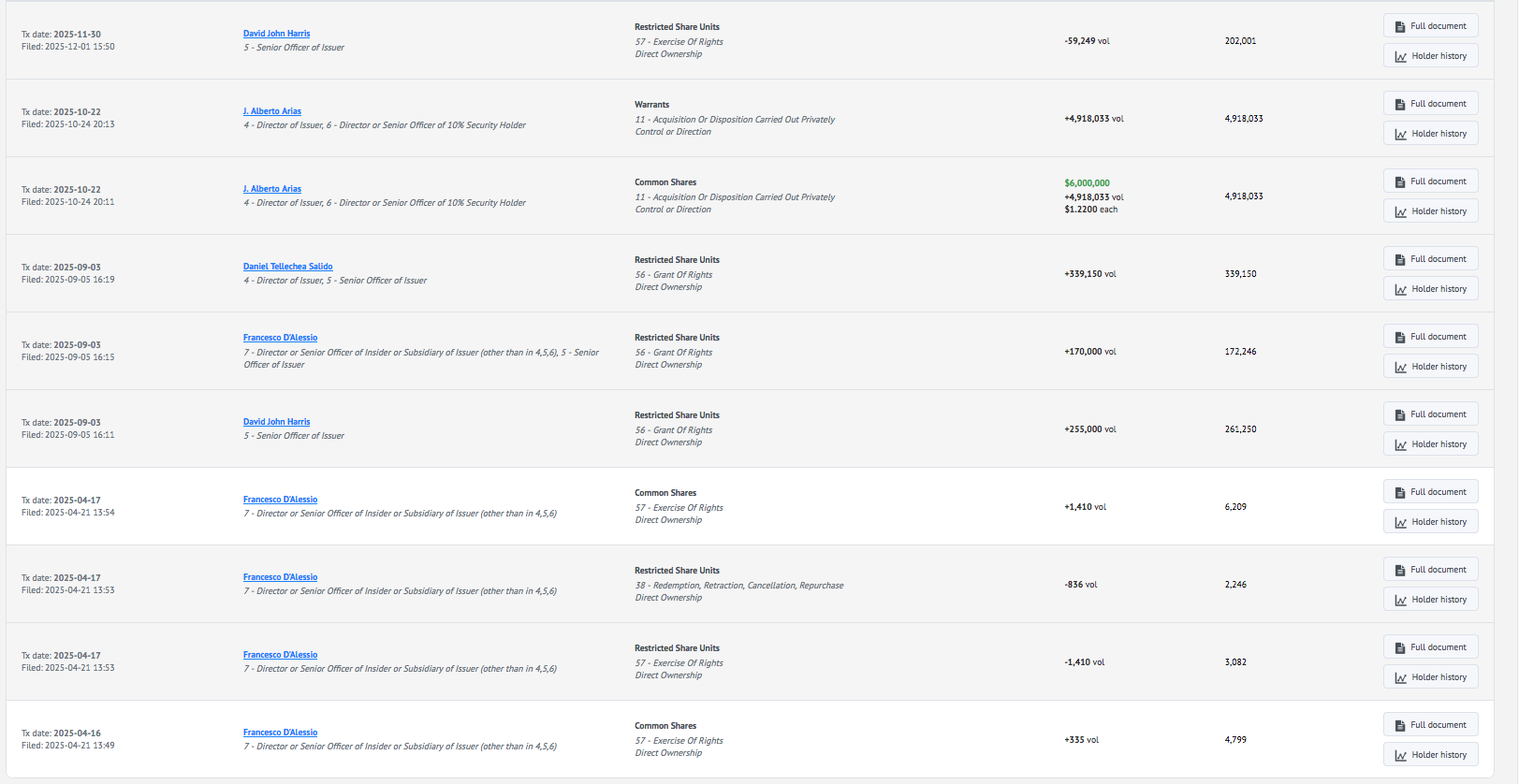Click document icon for the +170,000 vol grant
The height and width of the screenshot is (784, 1519).
(x=1400, y=337)
